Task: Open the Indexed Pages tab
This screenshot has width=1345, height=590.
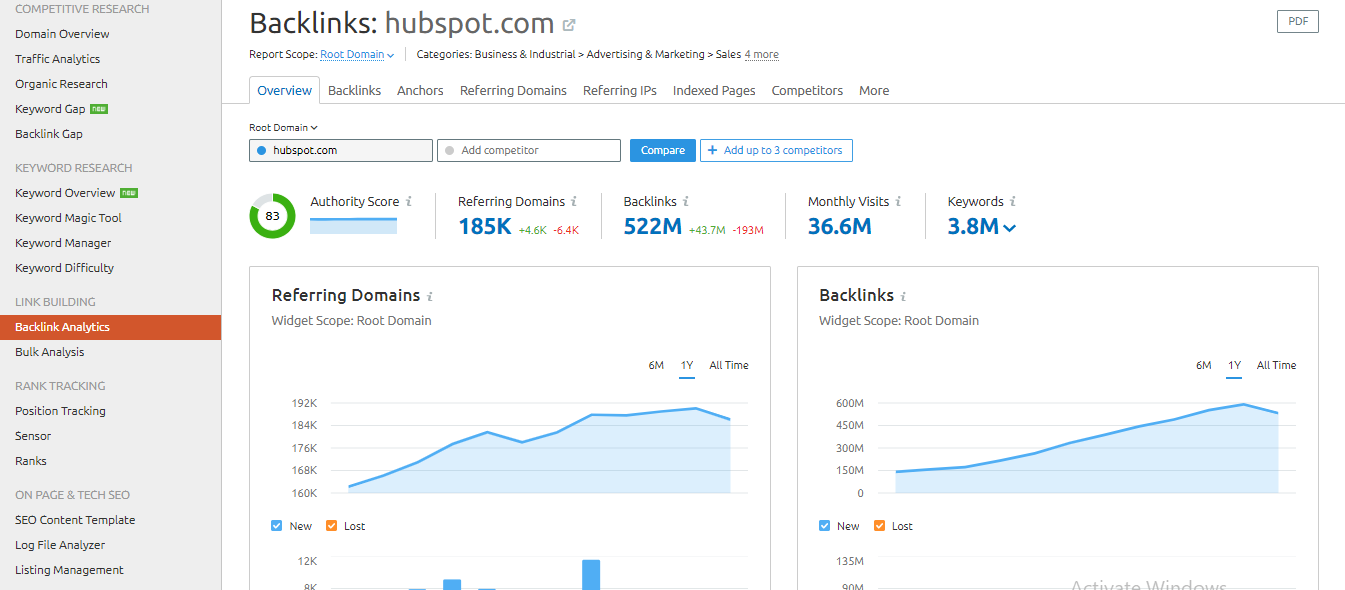Action: pyautogui.click(x=714, y=91)
